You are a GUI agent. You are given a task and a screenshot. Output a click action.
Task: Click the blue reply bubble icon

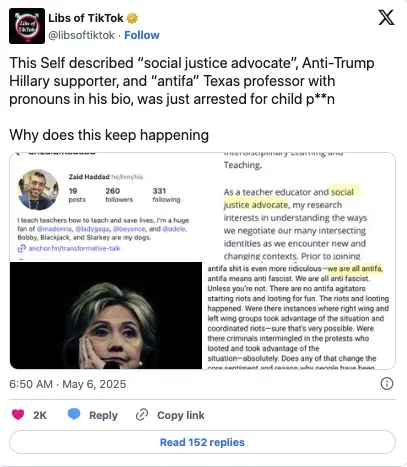point(74,414)
